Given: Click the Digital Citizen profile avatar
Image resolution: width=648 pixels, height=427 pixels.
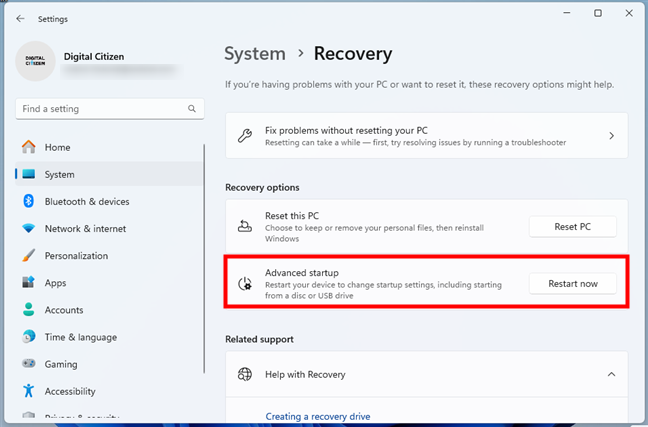Looking at the screenshot, I should [x=36, y=62].
